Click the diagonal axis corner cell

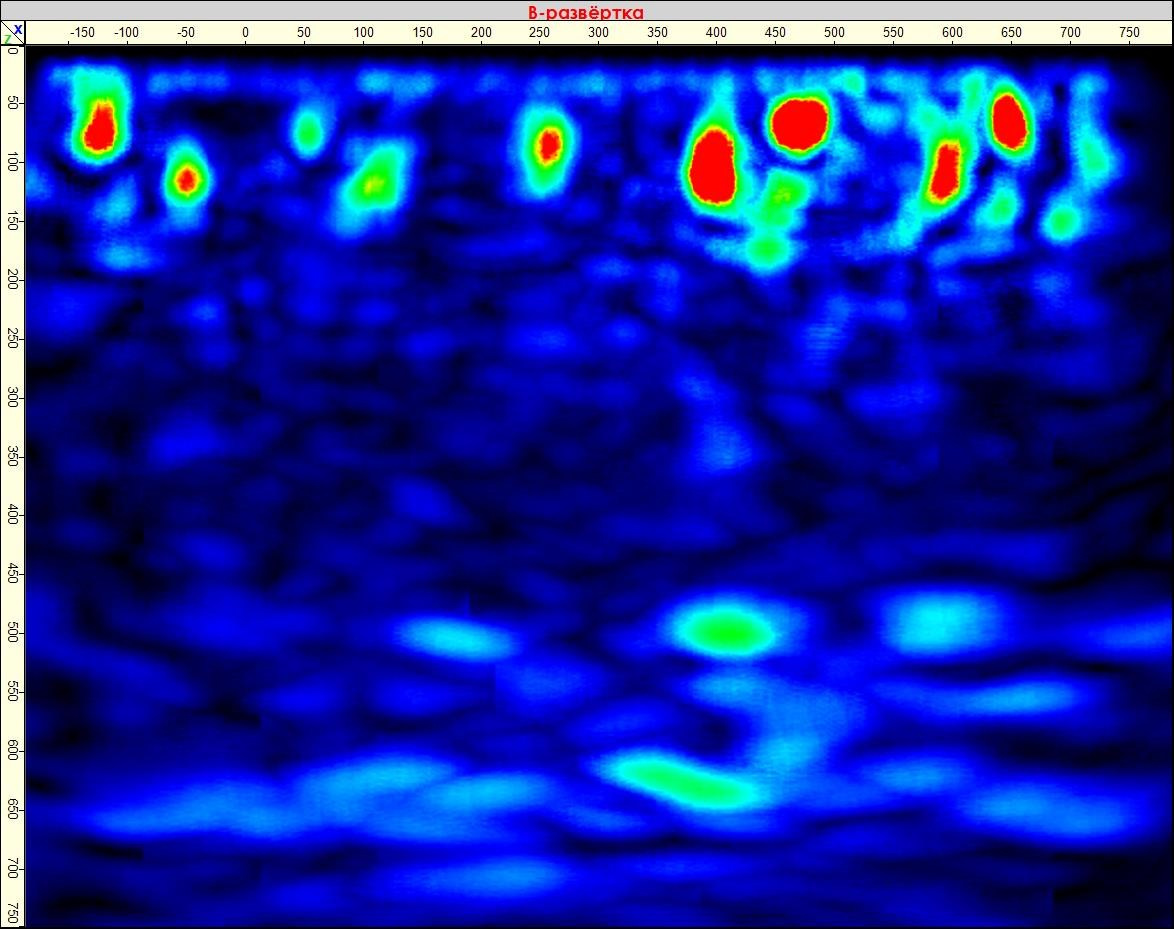[14, 30]
